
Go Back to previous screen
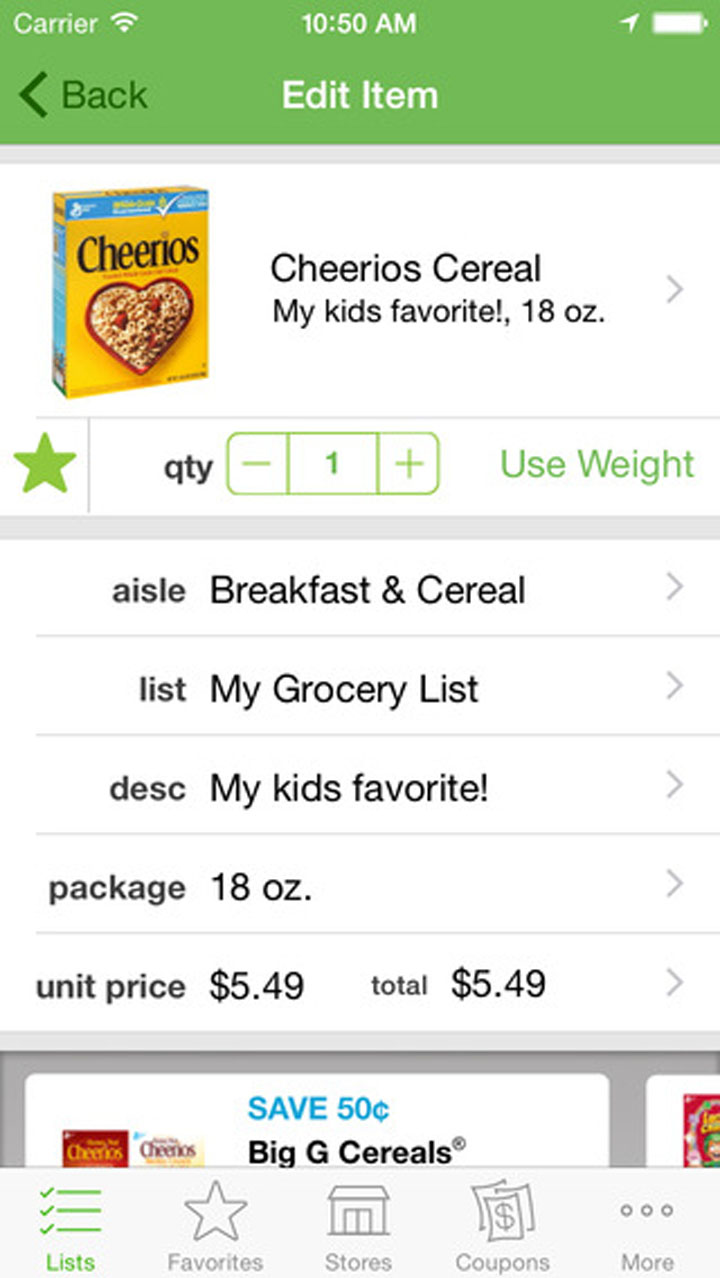(84, 96)
